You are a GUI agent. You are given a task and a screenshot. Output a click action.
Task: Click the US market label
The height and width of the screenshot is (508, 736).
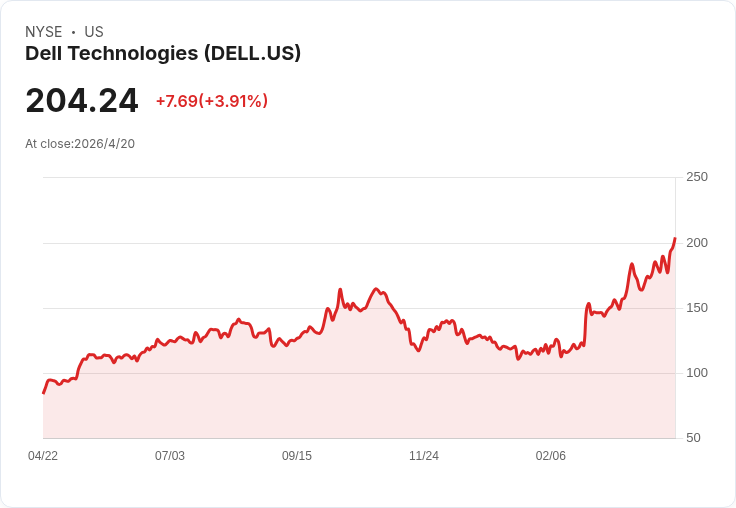(94, 32)
